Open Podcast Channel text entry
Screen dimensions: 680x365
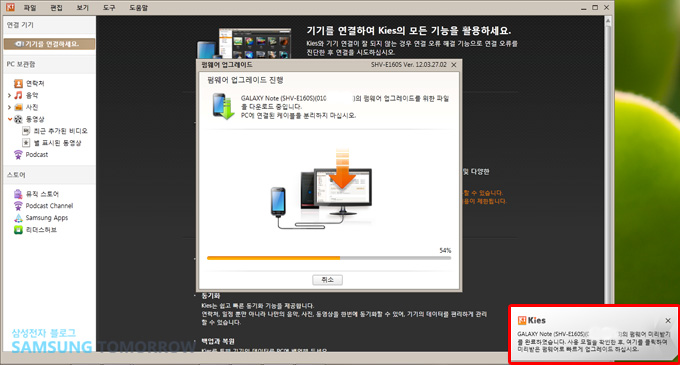pyautogui.click(x=49, y=206)
